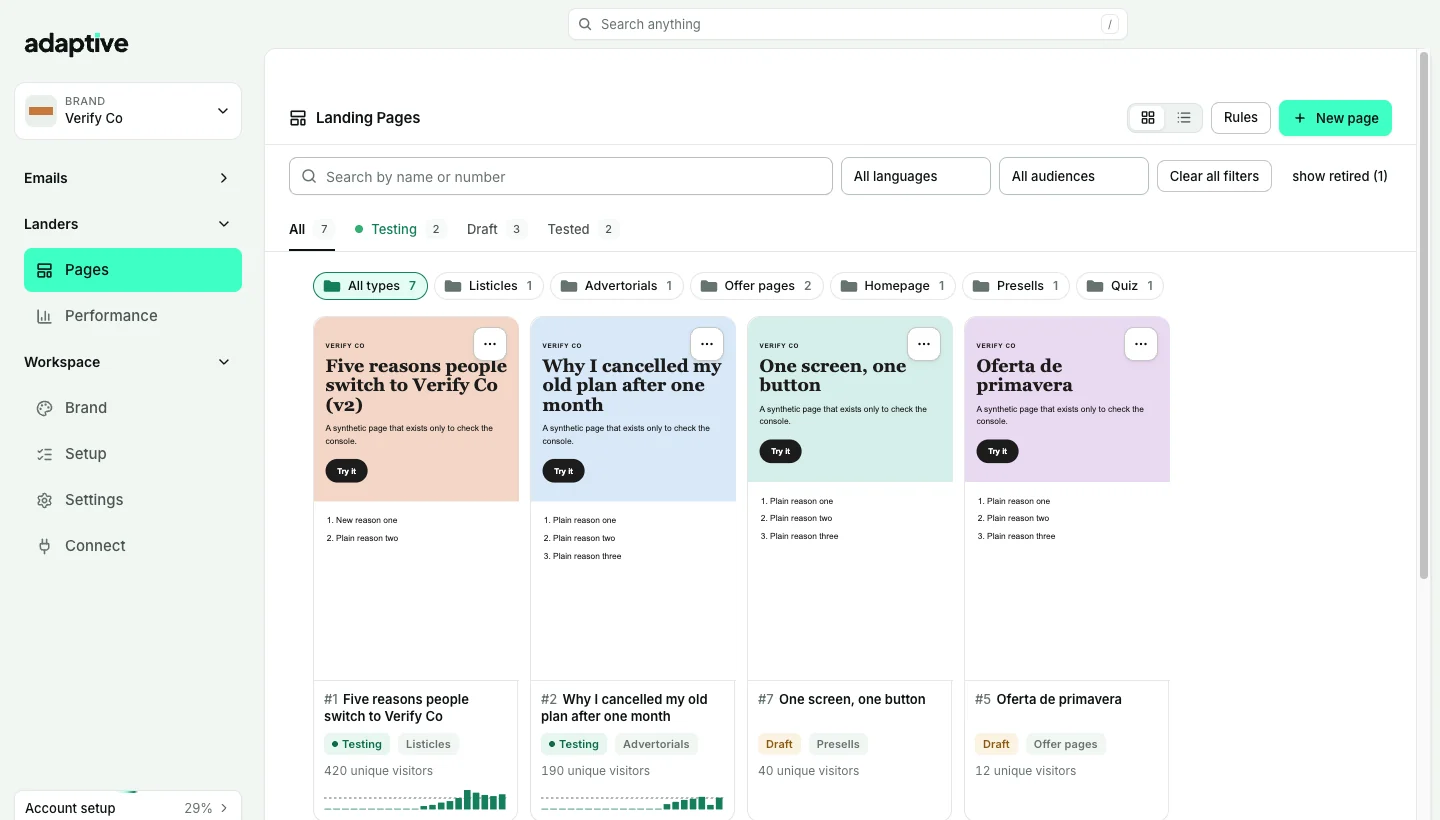Viewport: 1440px width, 820px height.
Task: Expand the Emails section
Action: (x=128, y=178)
